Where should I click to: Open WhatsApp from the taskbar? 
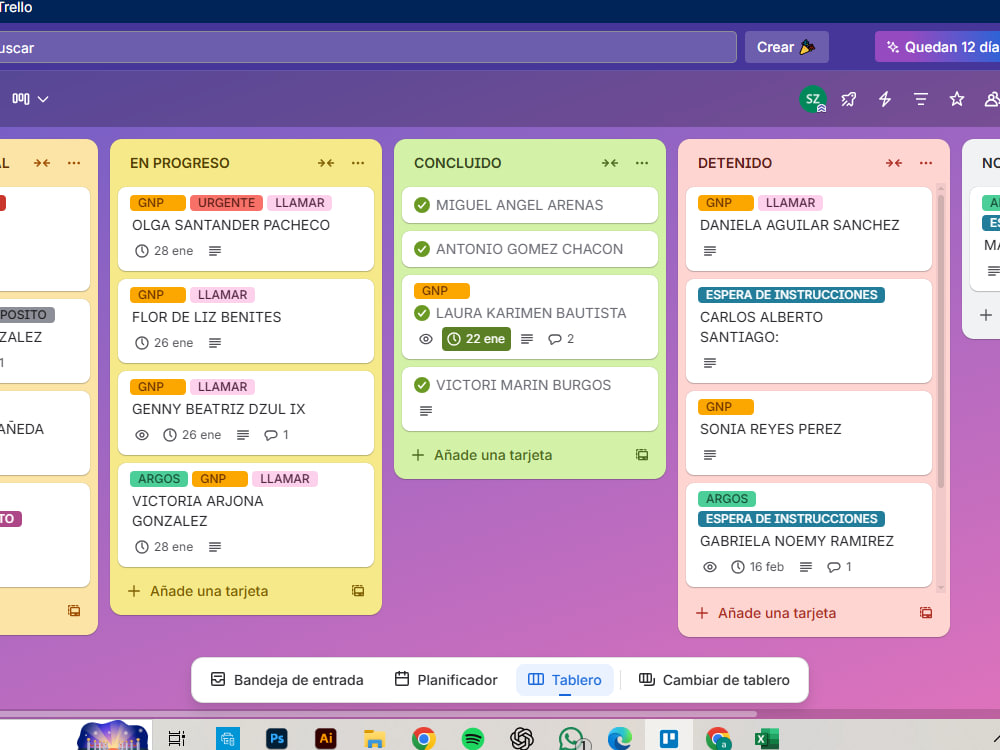(x=571, y=739)
